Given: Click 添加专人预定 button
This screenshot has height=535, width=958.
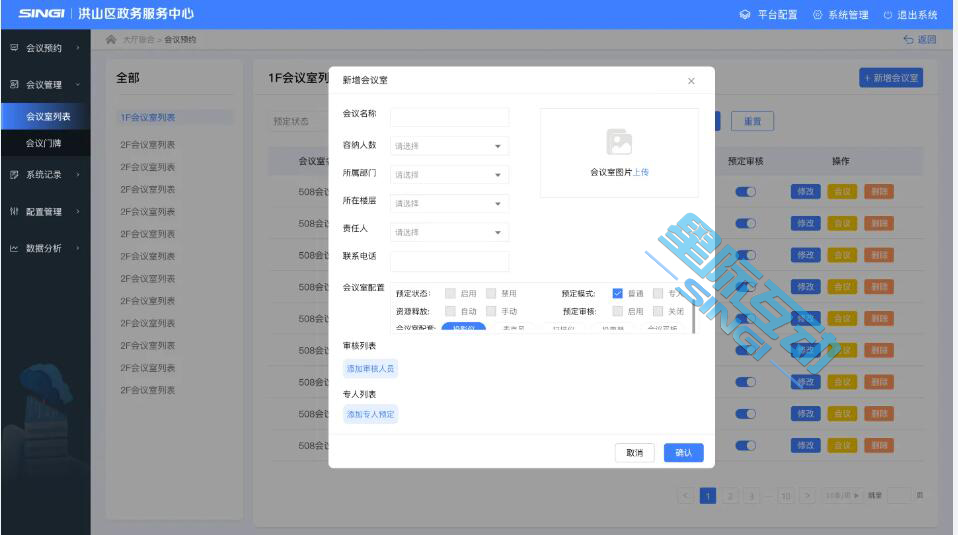Looking at the screenshot, I should click(x=370, y=414).
